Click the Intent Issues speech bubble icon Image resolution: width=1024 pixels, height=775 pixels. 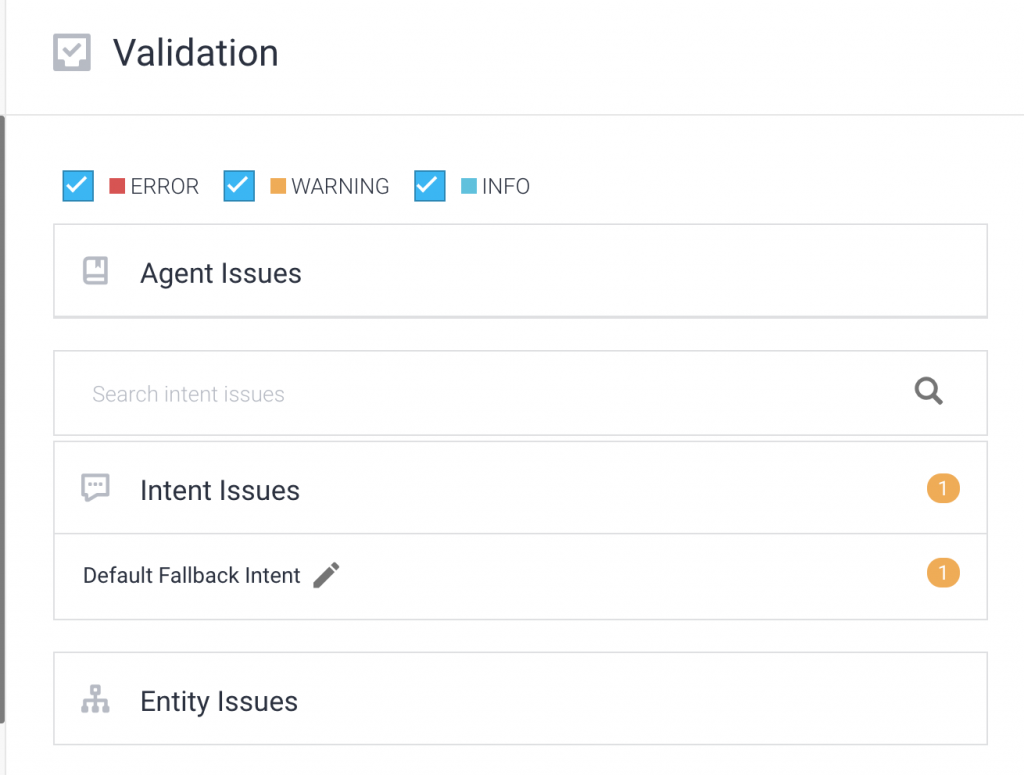(x=95, y=489)
